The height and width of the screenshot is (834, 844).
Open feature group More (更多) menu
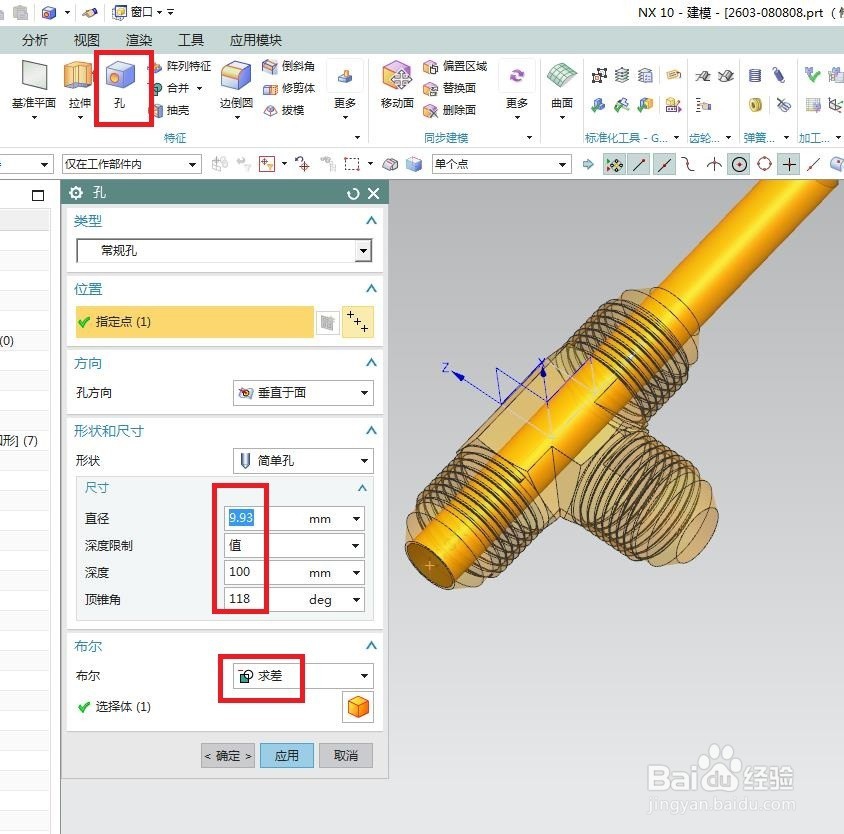coord(345,89)
